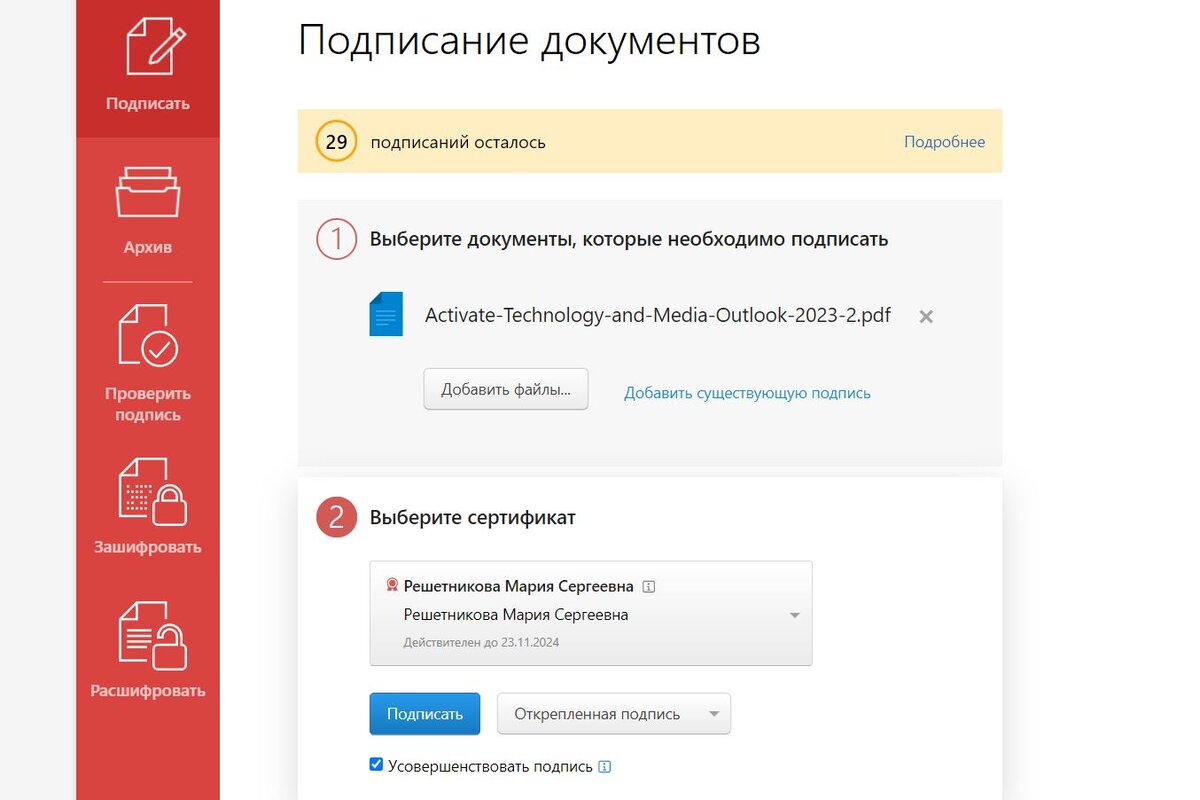This screenshot has height=800, width=1200.
Task: Show info icon for Усовершенствовать подпись
Action: point(604,767)
